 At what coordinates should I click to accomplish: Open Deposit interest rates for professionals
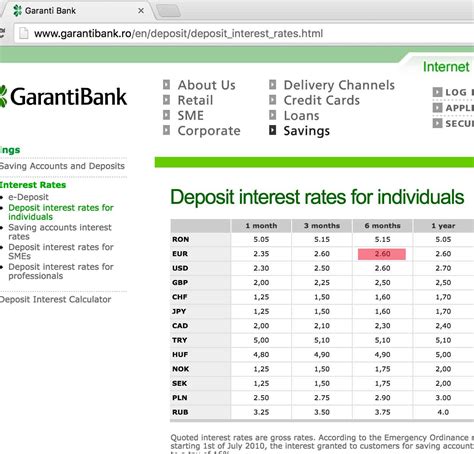pos(61,271)
